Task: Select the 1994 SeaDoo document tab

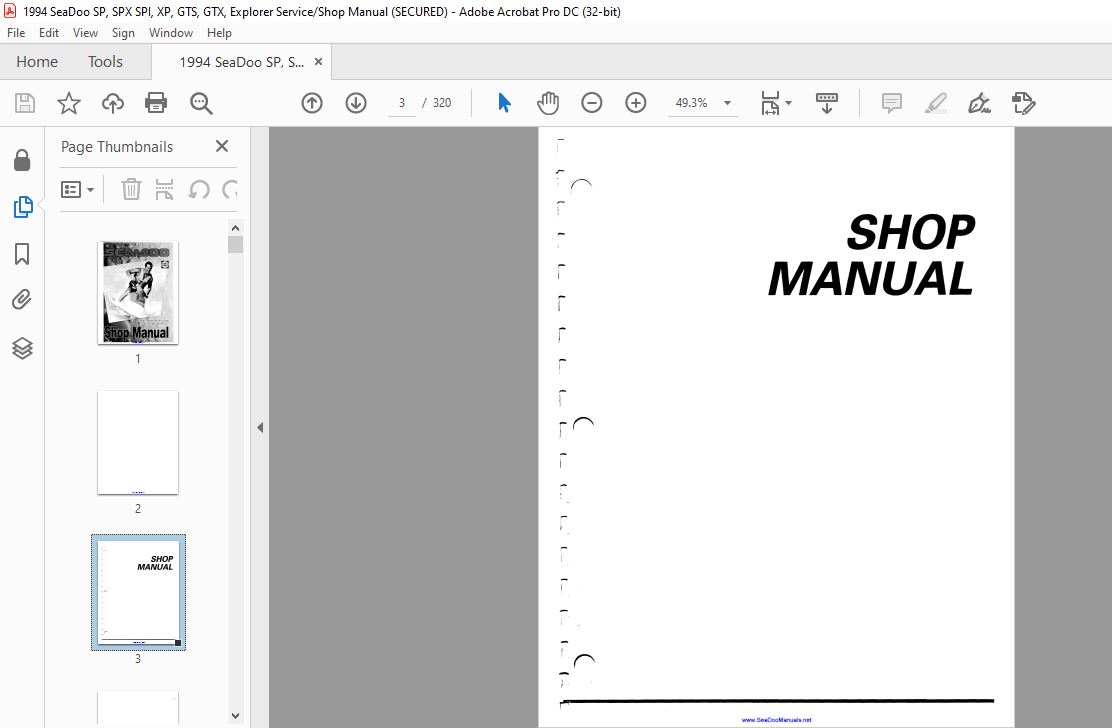Action: click(x=241, y=62)
